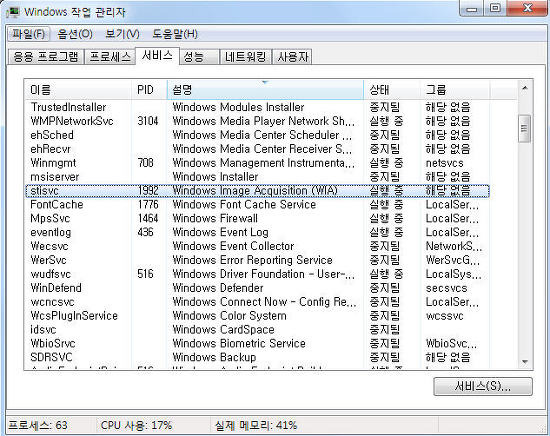Screen dimensions: 550x436
Task: Click the scrollbar up arrow
Action: pyautogui.click(x=525, y=88)
